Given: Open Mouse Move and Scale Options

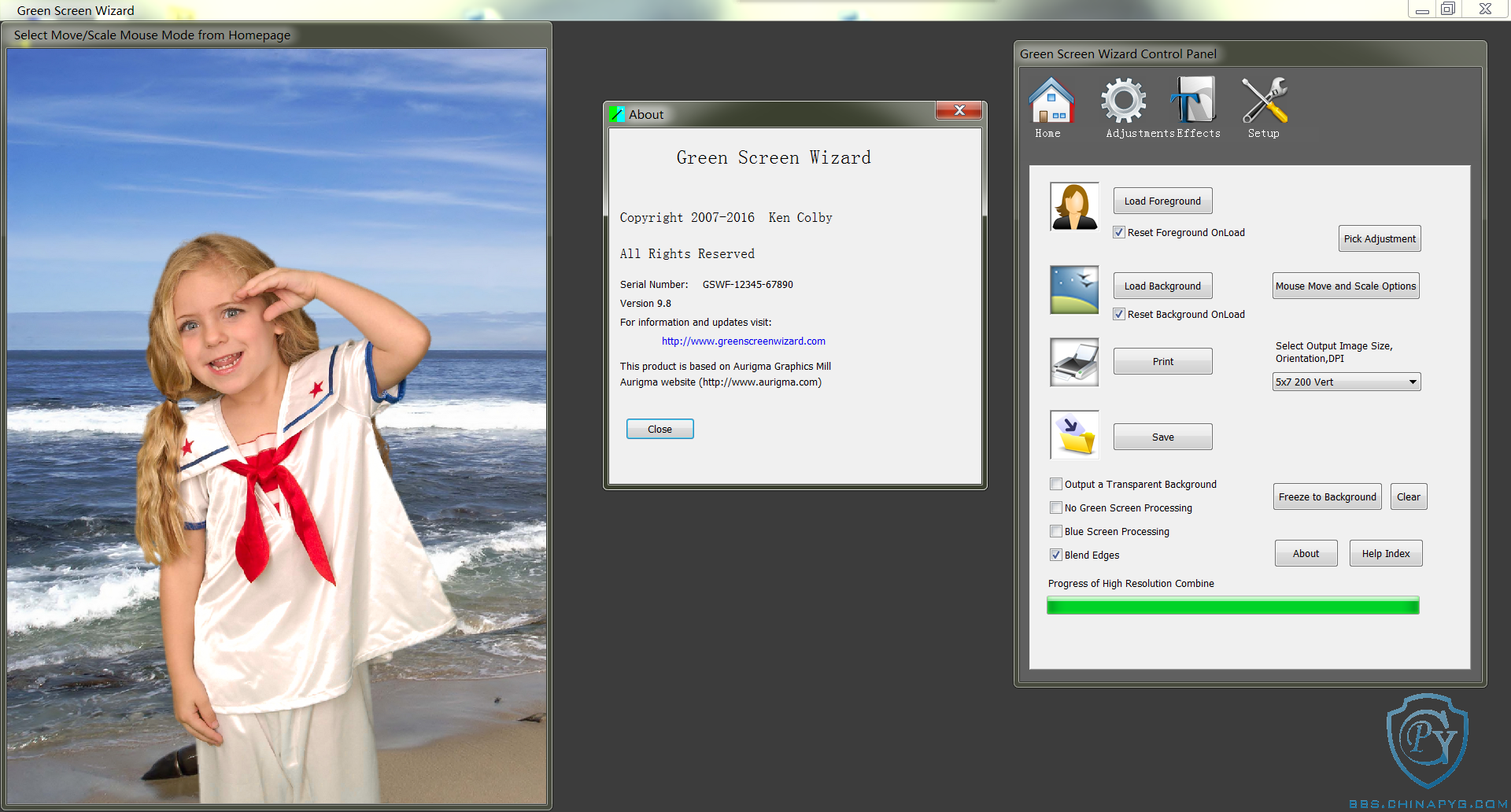Looking at the screenshot, I should [1346, 286].
